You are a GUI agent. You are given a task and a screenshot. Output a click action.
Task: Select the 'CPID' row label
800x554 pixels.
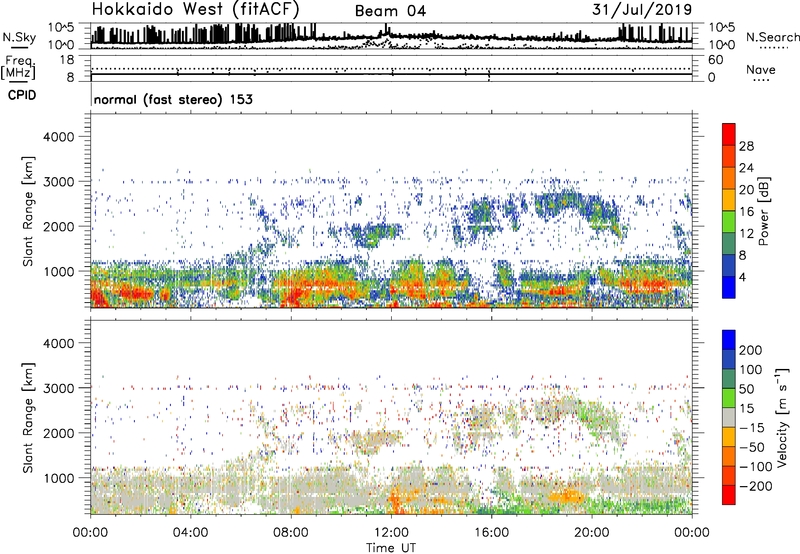tap(22, 95)
